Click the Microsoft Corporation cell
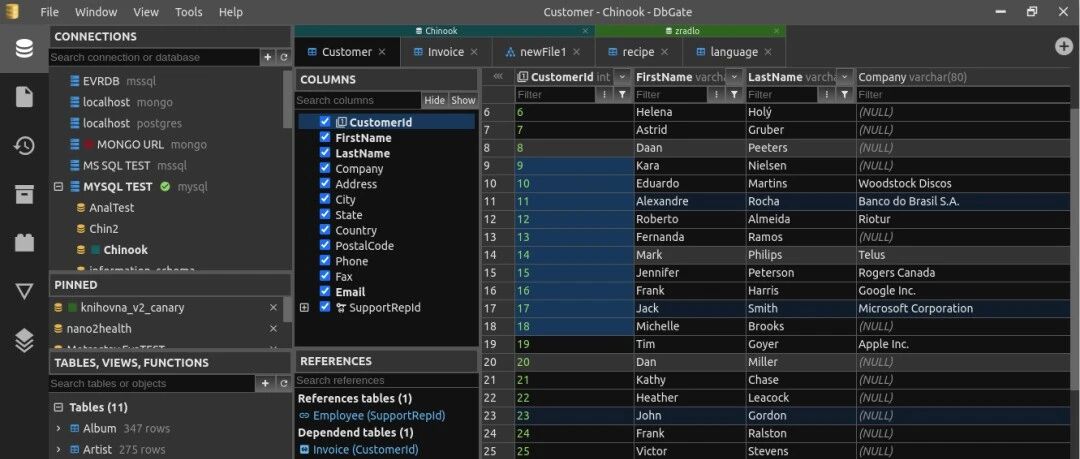This screenshot has height=459, width=1080. (x=964, y=308)
